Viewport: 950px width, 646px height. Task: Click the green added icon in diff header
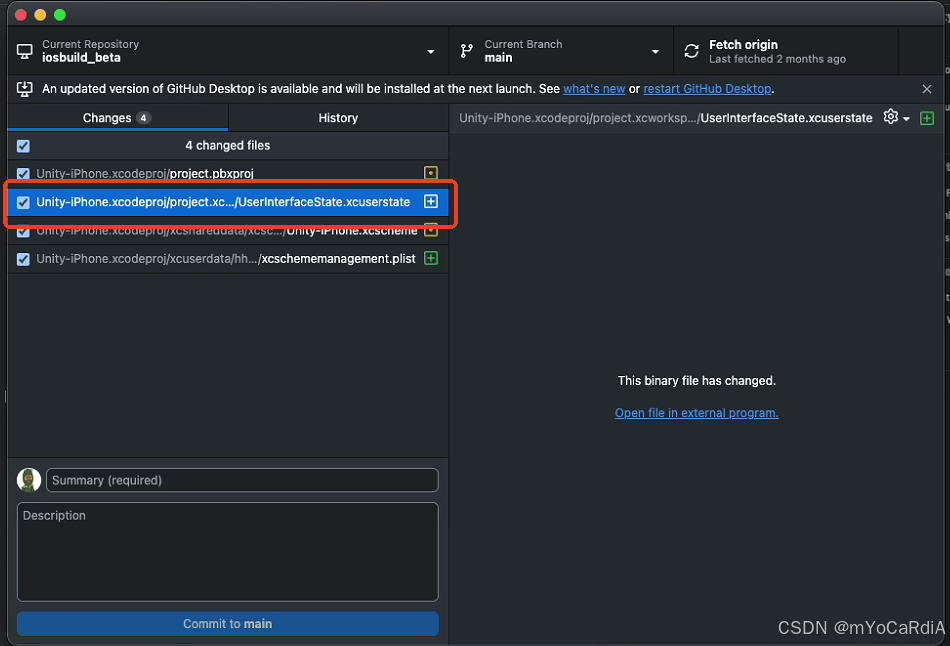[x=927, y=118]
